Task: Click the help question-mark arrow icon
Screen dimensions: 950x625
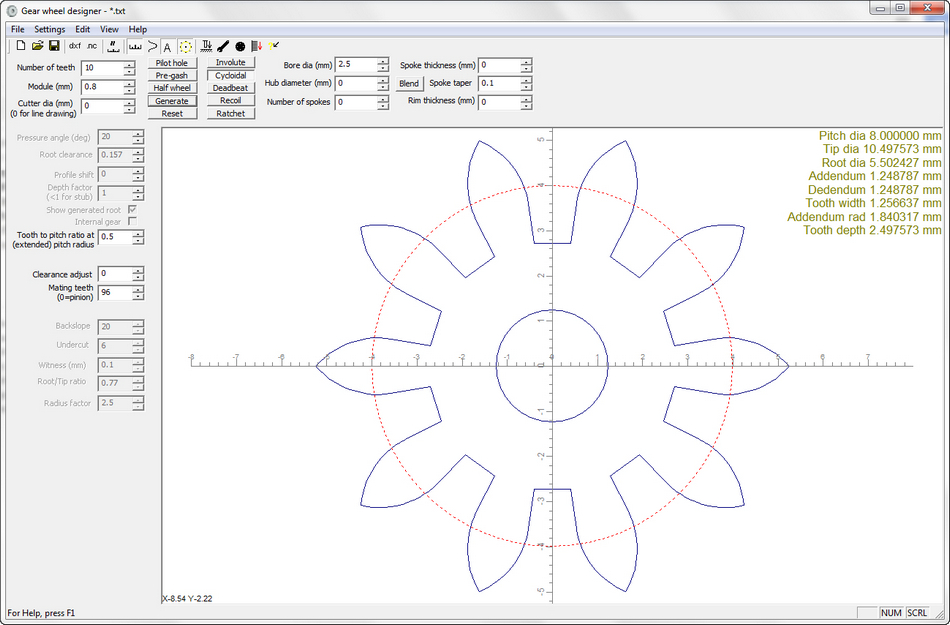Action: pos(274,46)
